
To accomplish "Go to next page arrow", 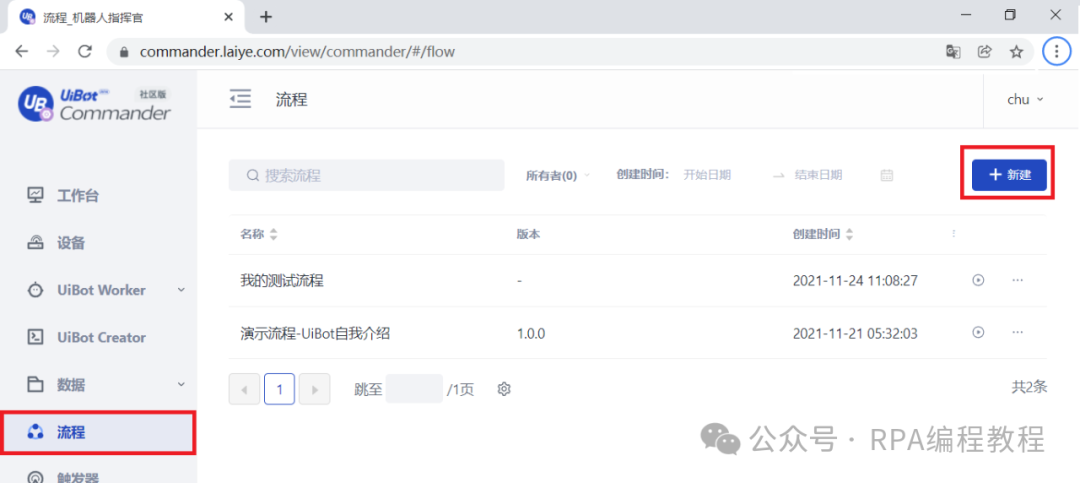I will click(315, 389).
